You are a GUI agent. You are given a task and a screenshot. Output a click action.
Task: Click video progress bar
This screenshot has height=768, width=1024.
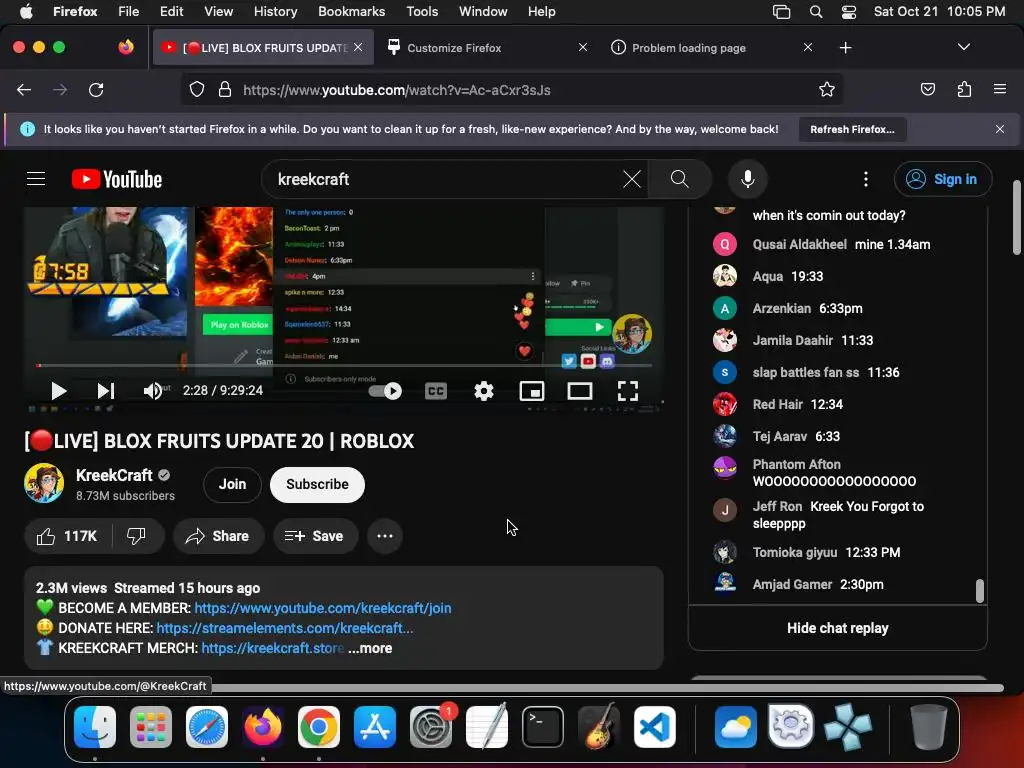344,366
